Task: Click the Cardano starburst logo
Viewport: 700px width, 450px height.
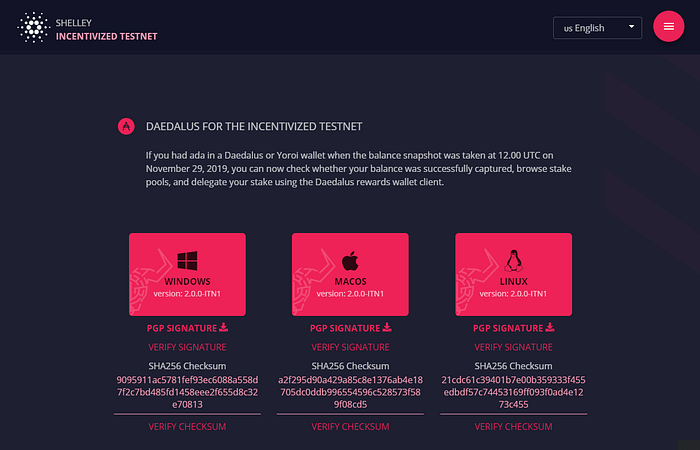Action: 33,28
